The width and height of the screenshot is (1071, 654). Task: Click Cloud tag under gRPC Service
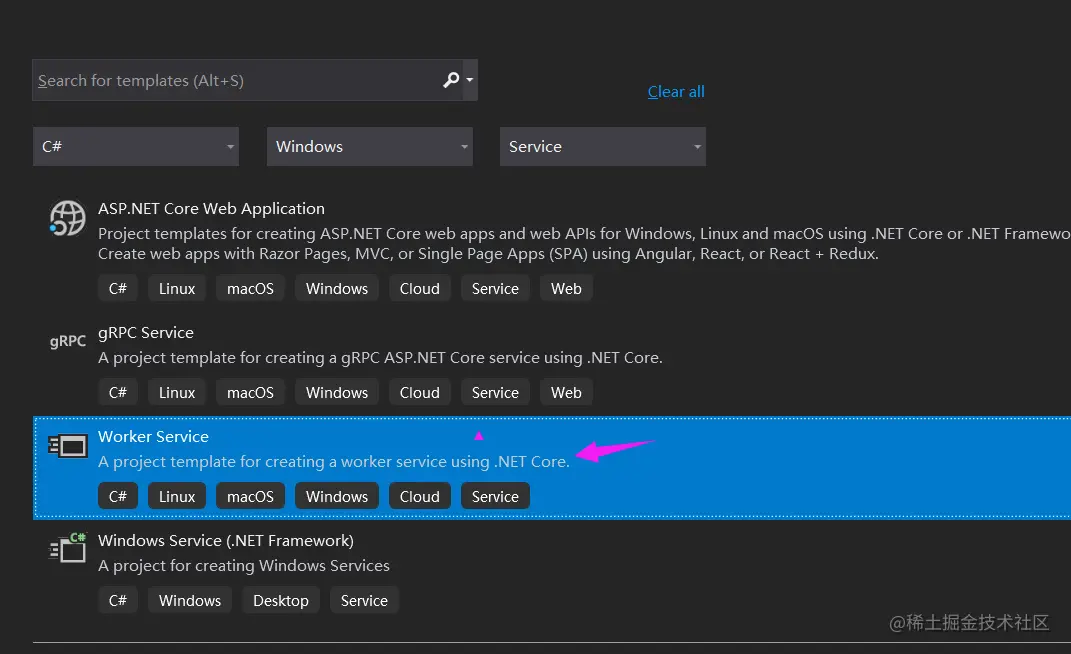[419, 392]
